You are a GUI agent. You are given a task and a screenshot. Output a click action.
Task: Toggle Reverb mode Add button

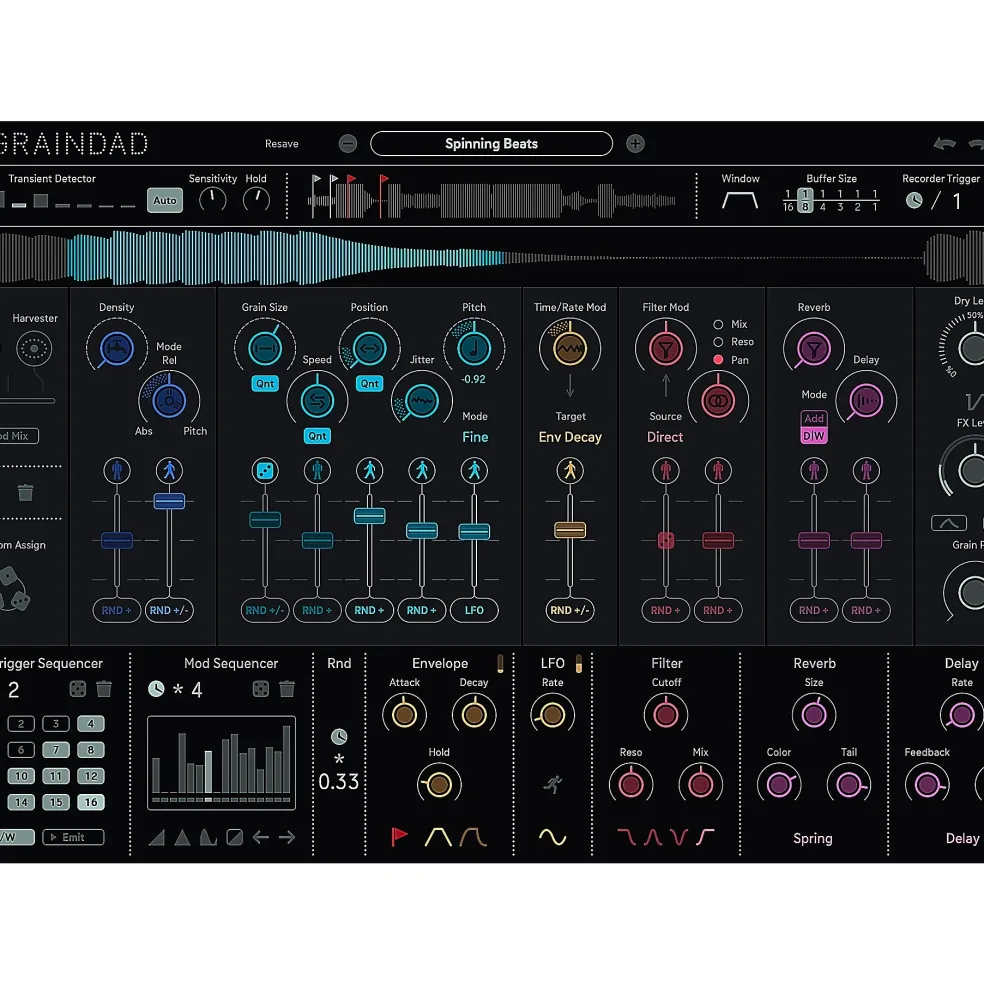pyautogui.click(x=814, y=418)
